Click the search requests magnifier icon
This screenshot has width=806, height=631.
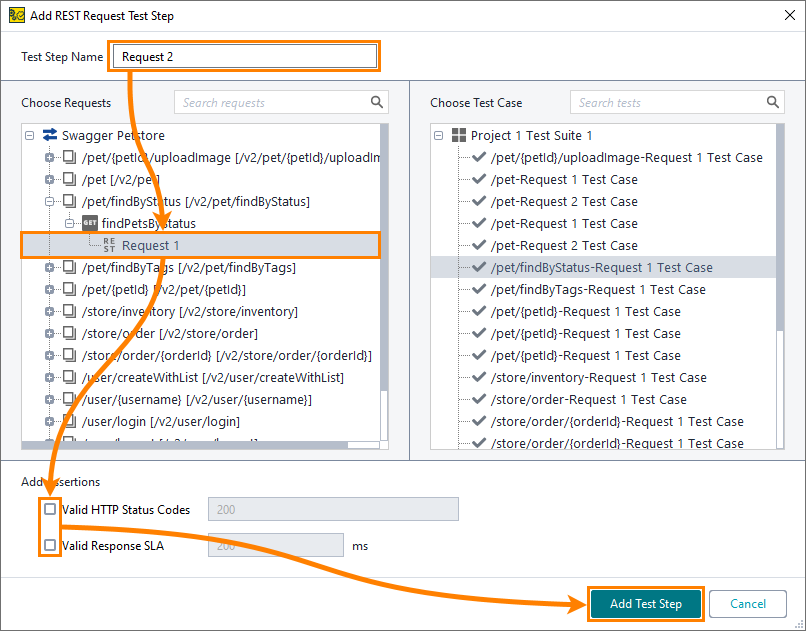377,102
